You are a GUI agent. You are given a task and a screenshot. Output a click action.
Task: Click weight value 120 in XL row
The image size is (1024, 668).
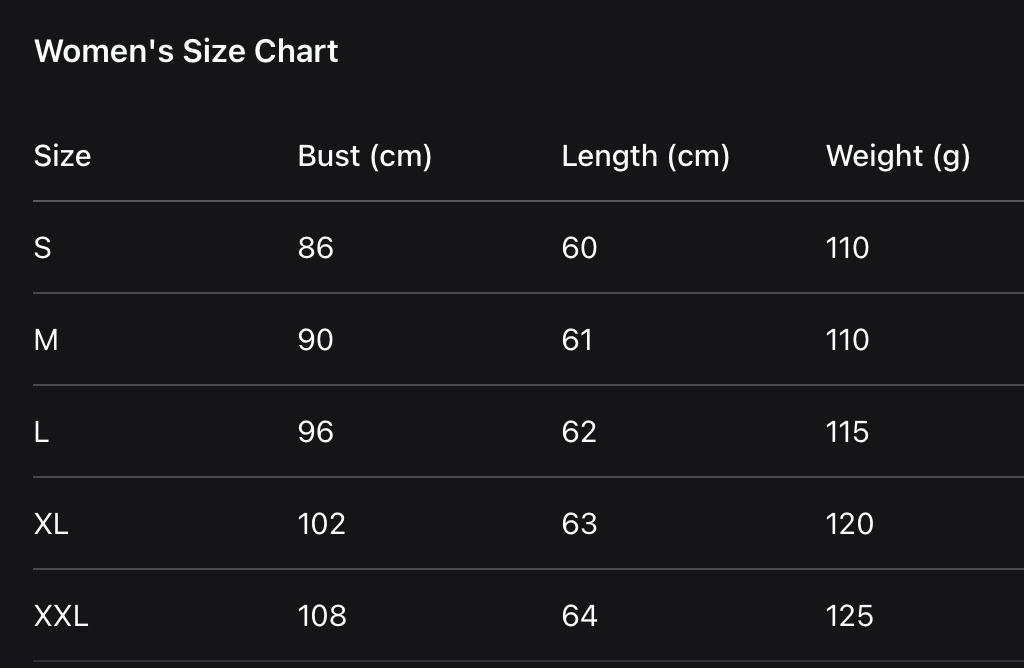click(x=849, y=524)
